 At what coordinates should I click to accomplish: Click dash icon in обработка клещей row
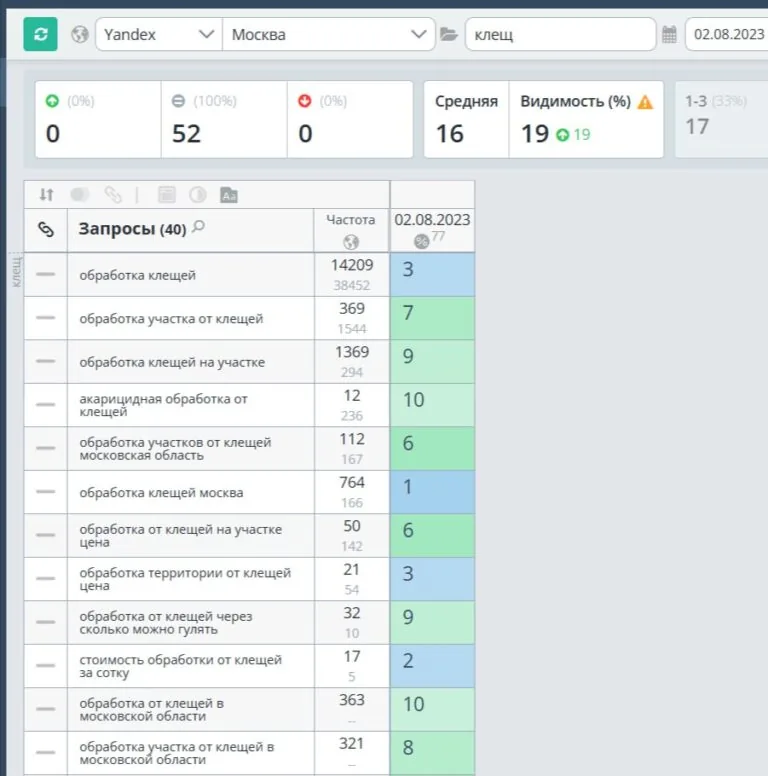coord(46,274)
